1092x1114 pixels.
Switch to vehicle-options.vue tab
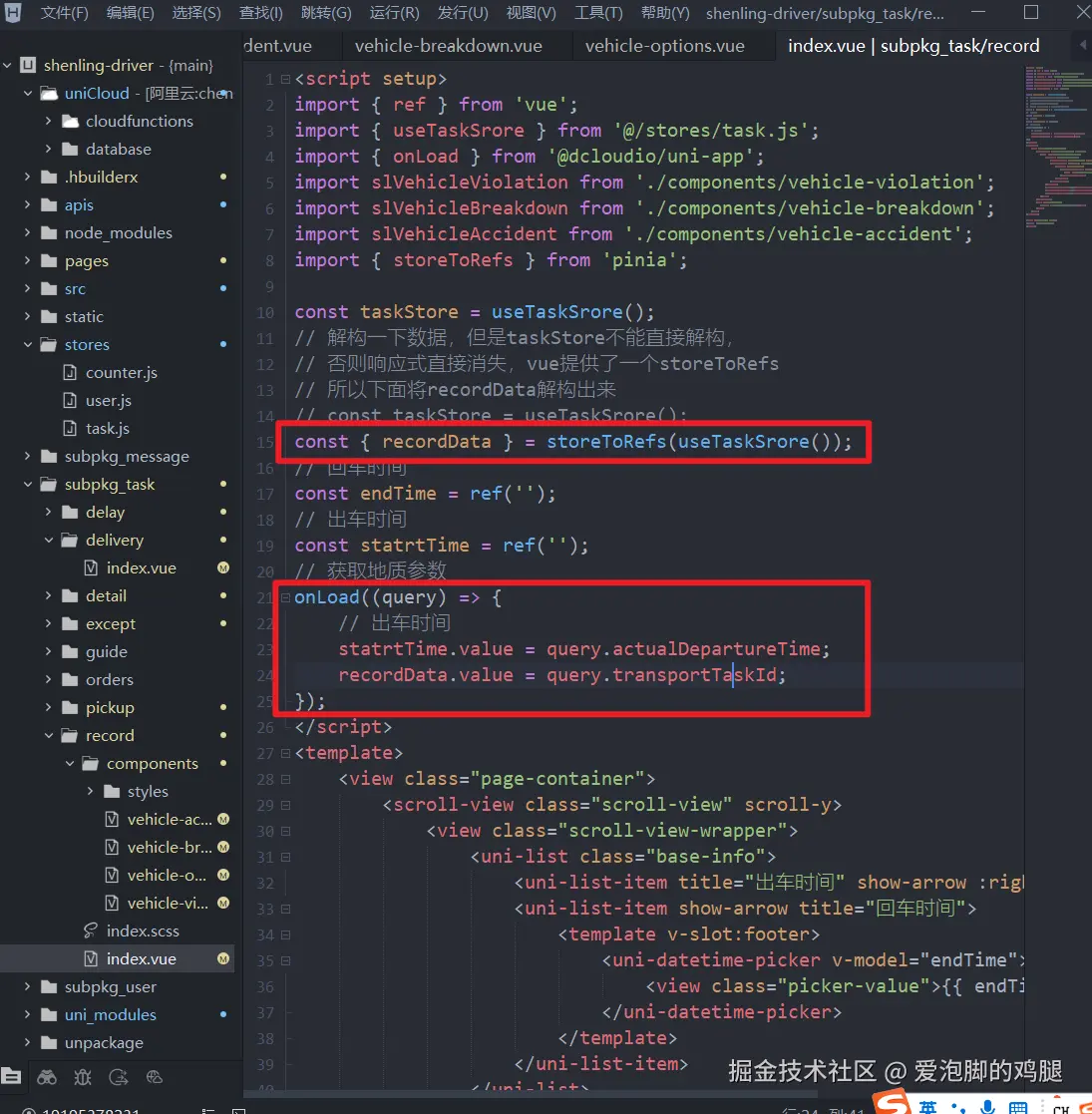pos(664,46)
